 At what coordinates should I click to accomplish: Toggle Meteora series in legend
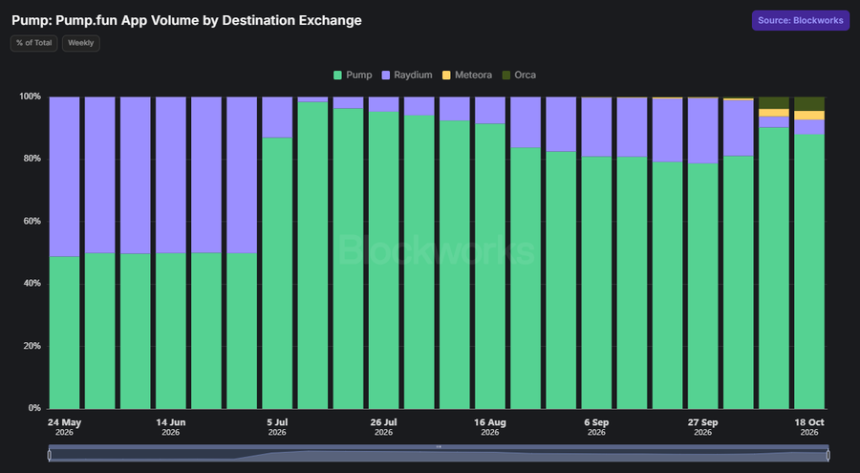point(467,75)
